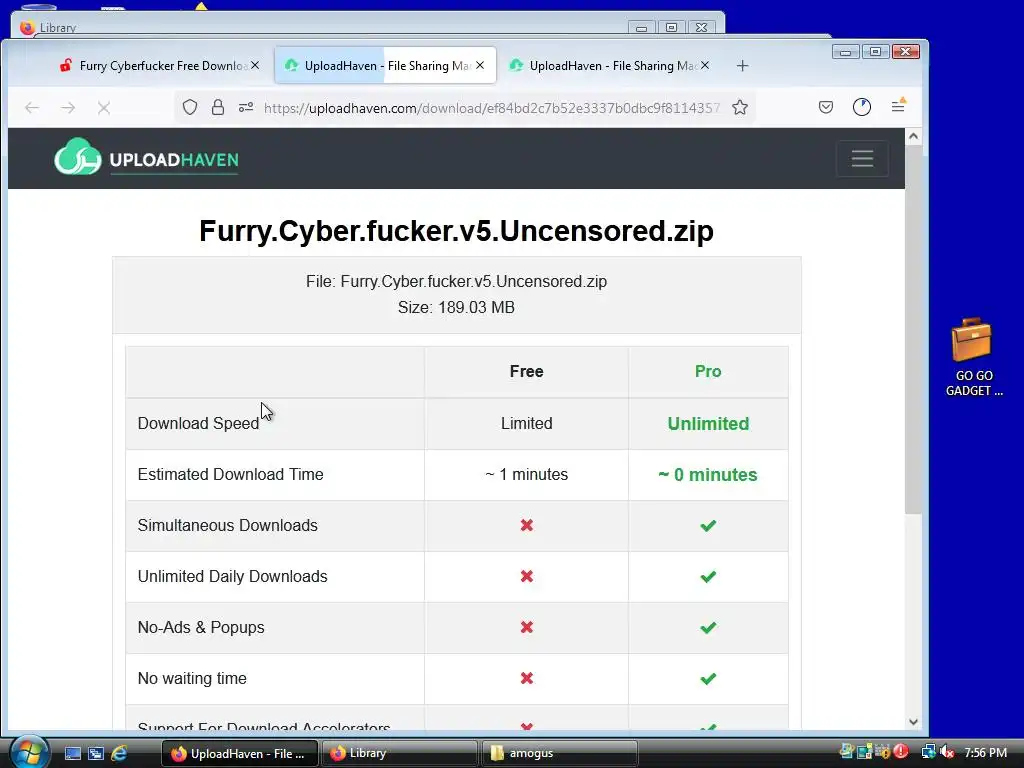Click the vertical scrollbar thumb
This screenshot has height=768, width=1024.
914,330
